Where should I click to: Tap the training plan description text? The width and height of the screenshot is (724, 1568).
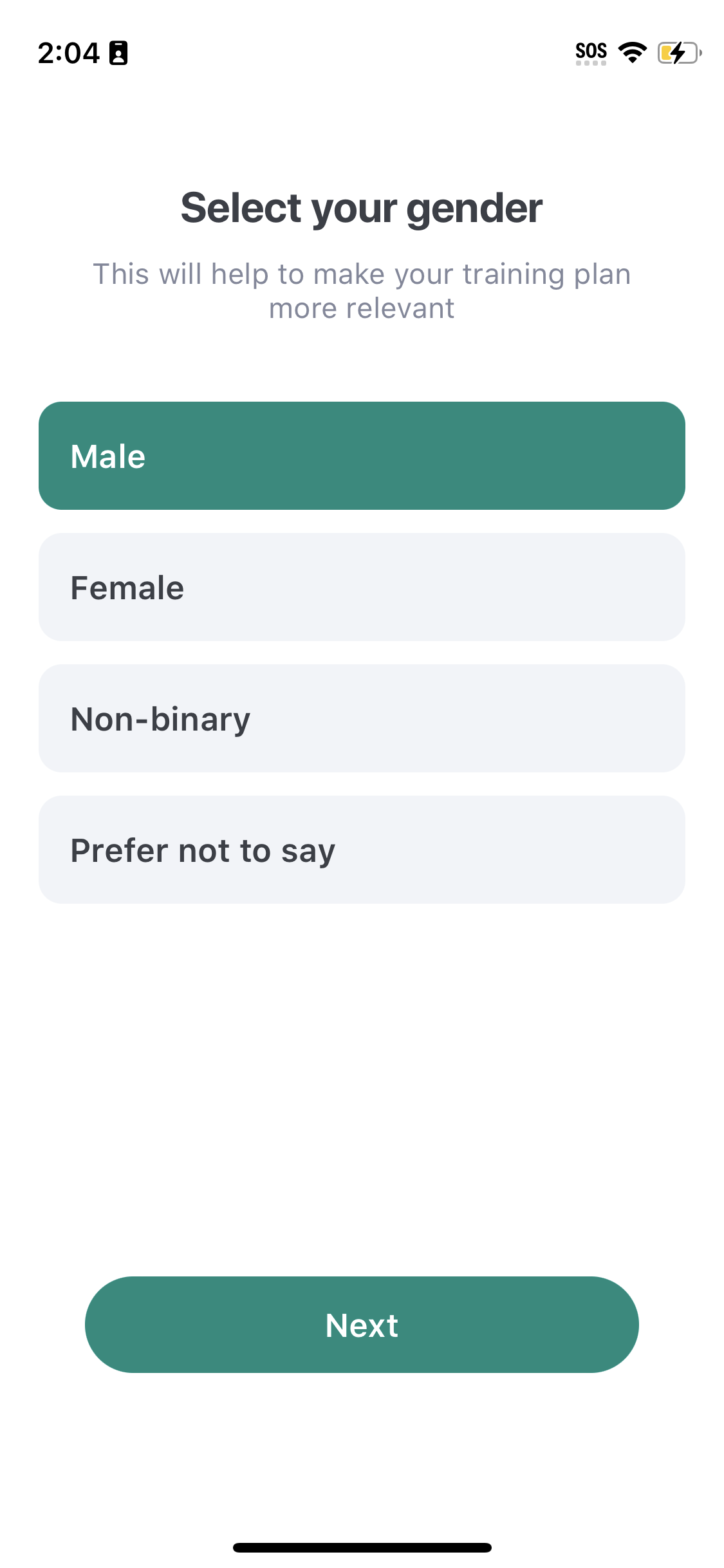pyautogui.click(x=362, y=291)
